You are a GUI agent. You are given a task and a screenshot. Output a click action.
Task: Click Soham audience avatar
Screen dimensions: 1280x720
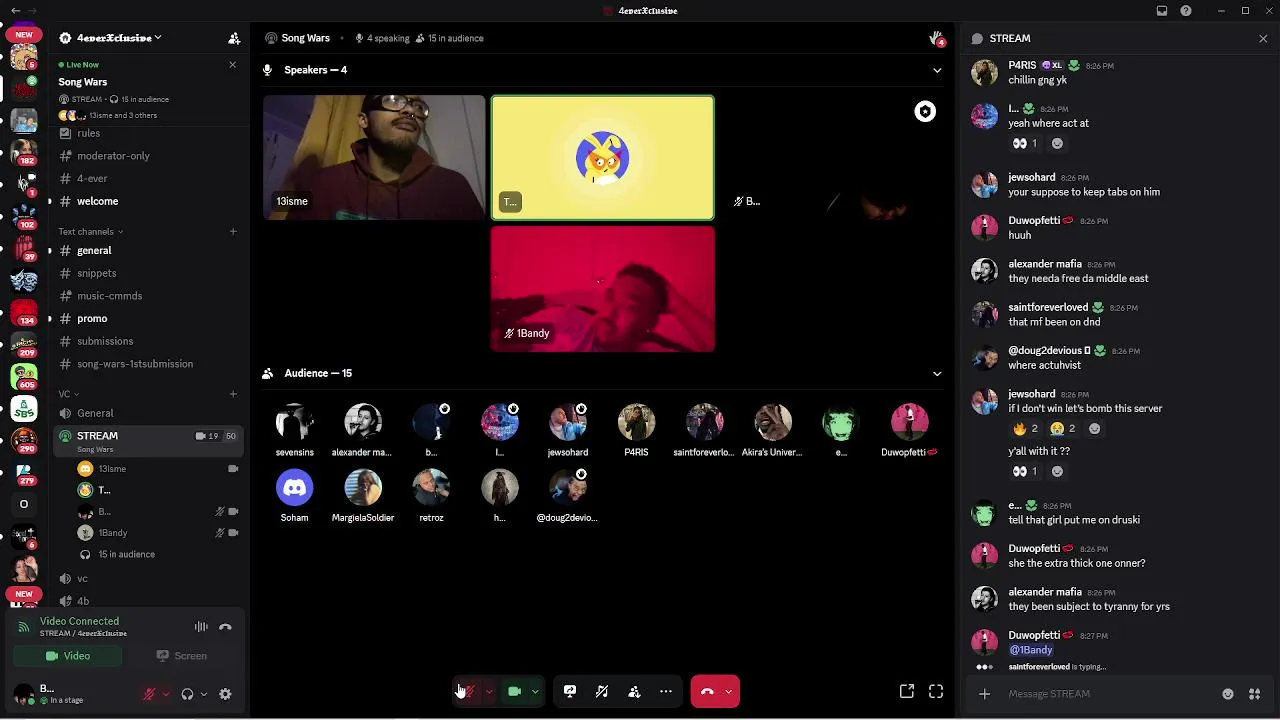[294, 488]
